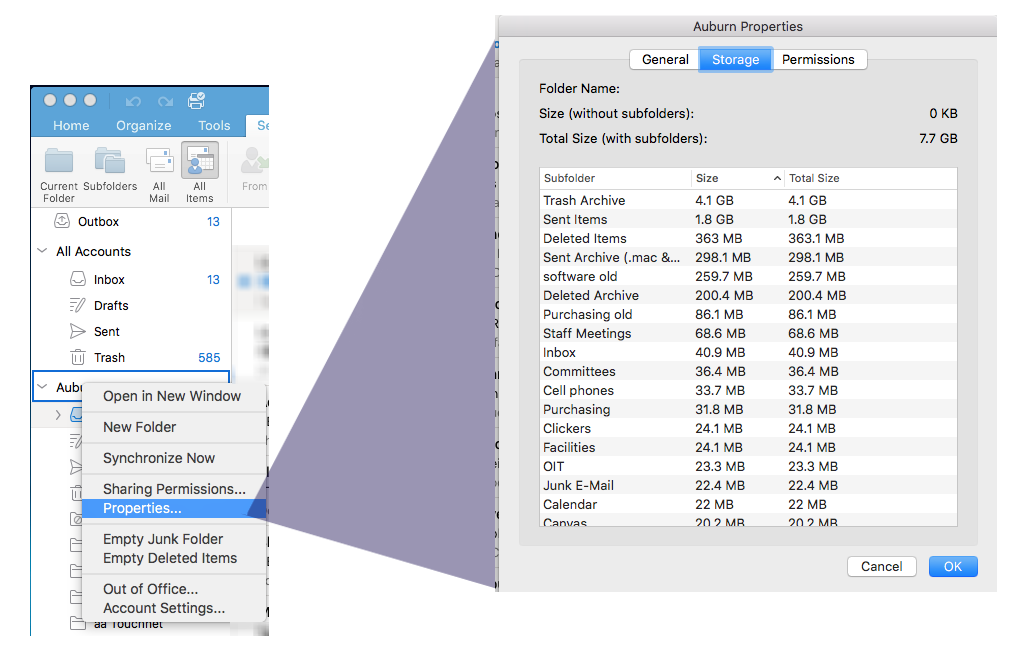Select the Inbox subfolder row in table
The image size is (1025, 662).
(x=748, y=352)
